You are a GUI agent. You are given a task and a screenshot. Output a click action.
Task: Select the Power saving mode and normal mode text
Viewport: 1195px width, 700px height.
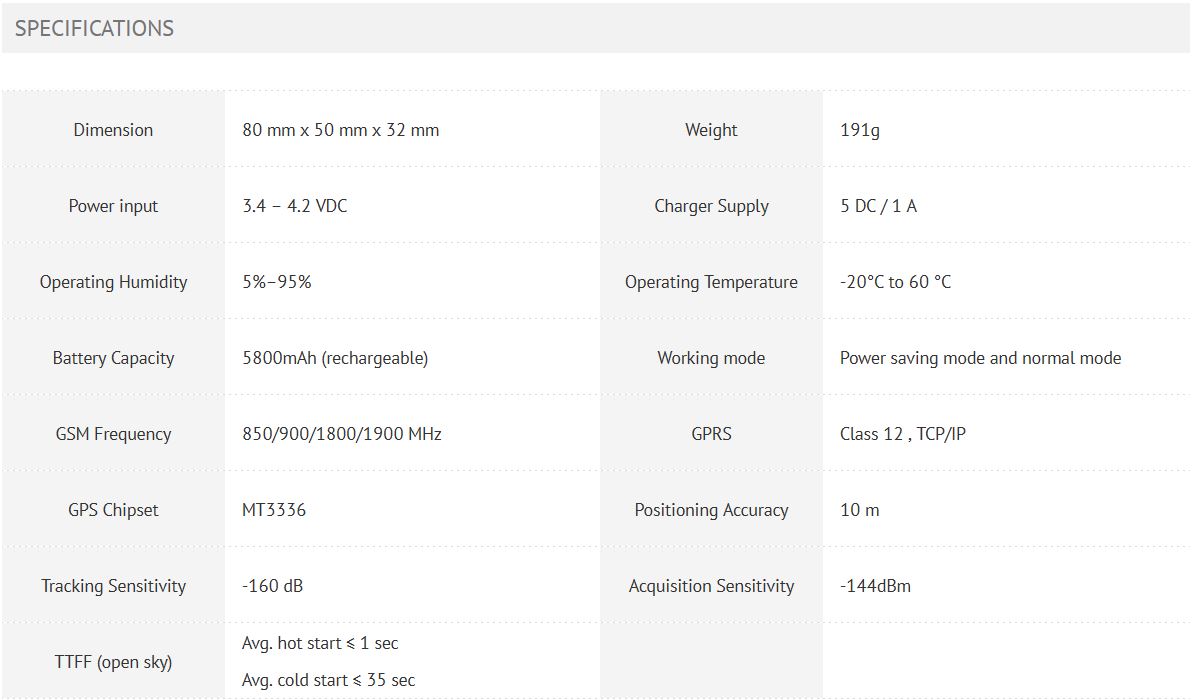coord(980,358)
